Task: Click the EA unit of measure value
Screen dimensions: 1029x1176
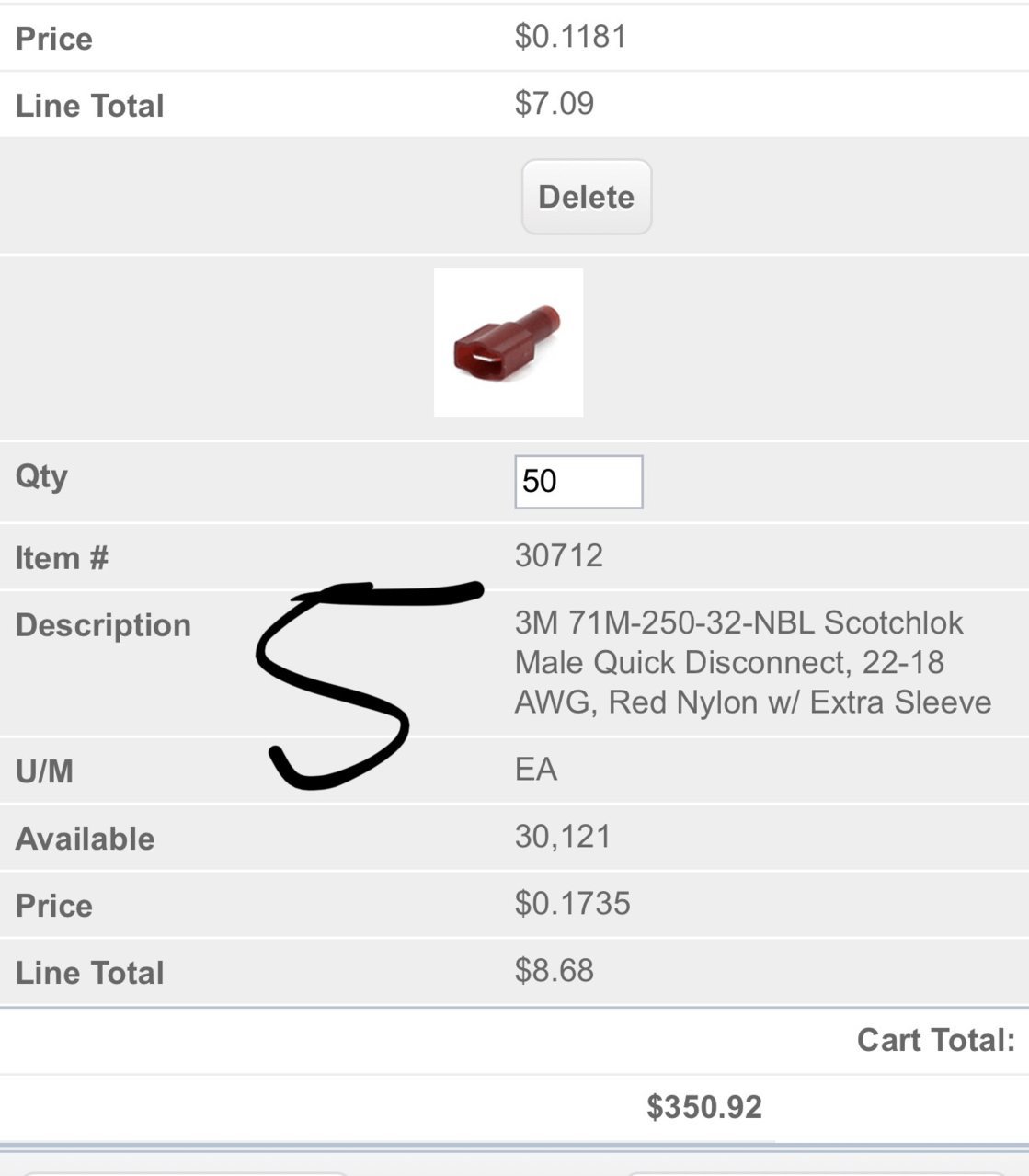Action: click(536, 769)
